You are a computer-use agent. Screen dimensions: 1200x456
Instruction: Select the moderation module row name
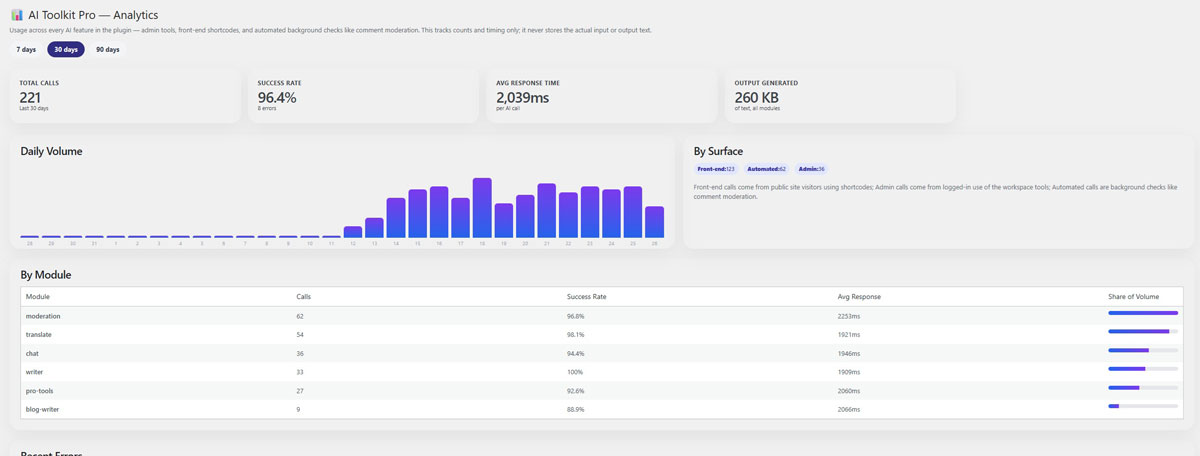[x=43, y=316]
